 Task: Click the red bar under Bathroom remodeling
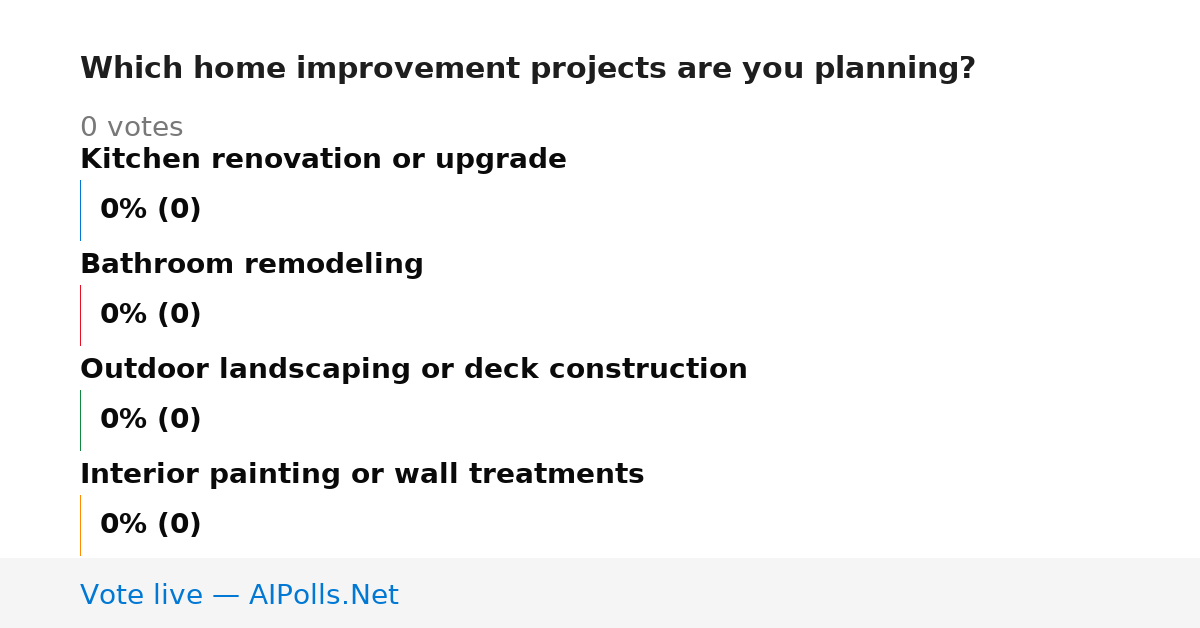[80, 315]
